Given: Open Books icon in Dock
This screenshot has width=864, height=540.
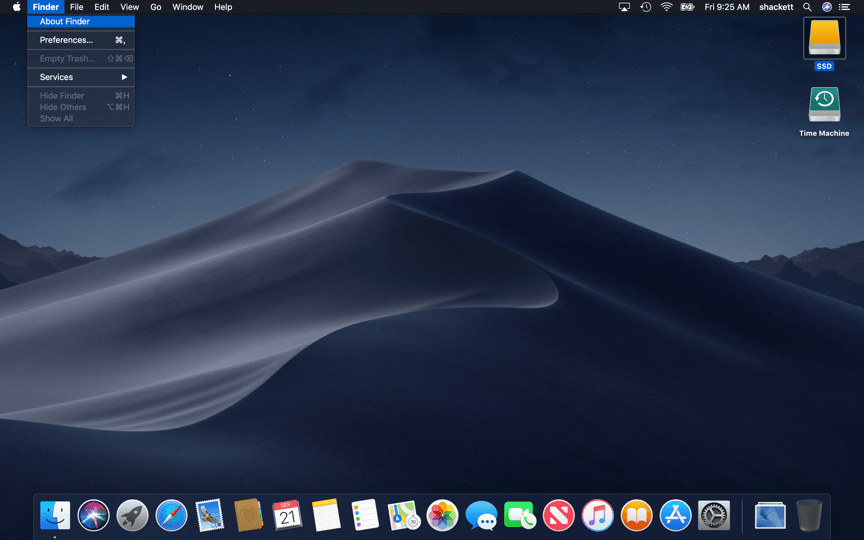Looking at the screenshot, I should point(636,515).
